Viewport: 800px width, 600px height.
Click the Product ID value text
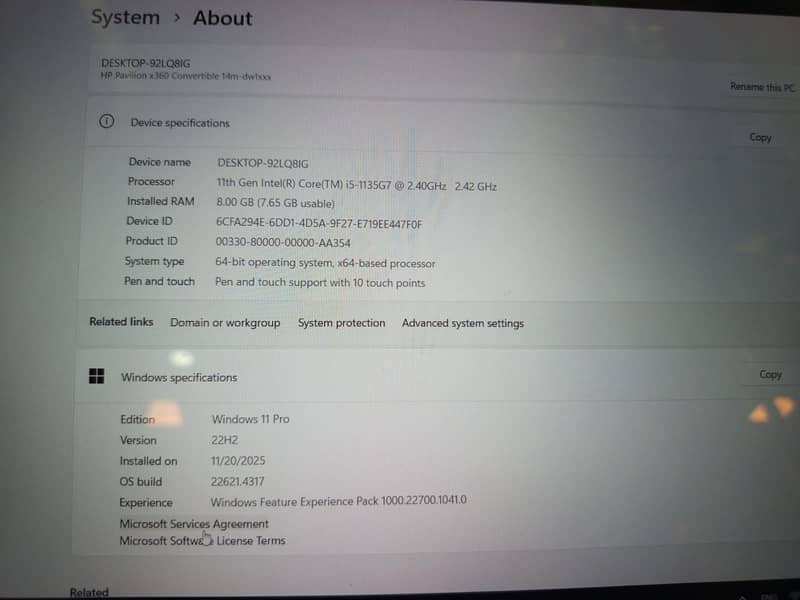tap(282, 242)
